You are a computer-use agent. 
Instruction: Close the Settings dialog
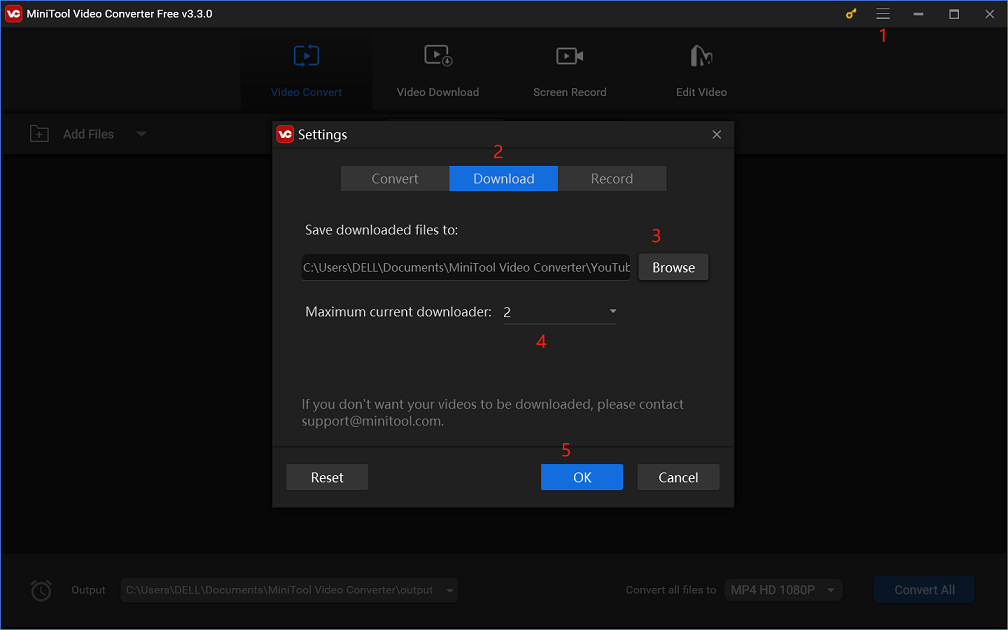(717, 134)
